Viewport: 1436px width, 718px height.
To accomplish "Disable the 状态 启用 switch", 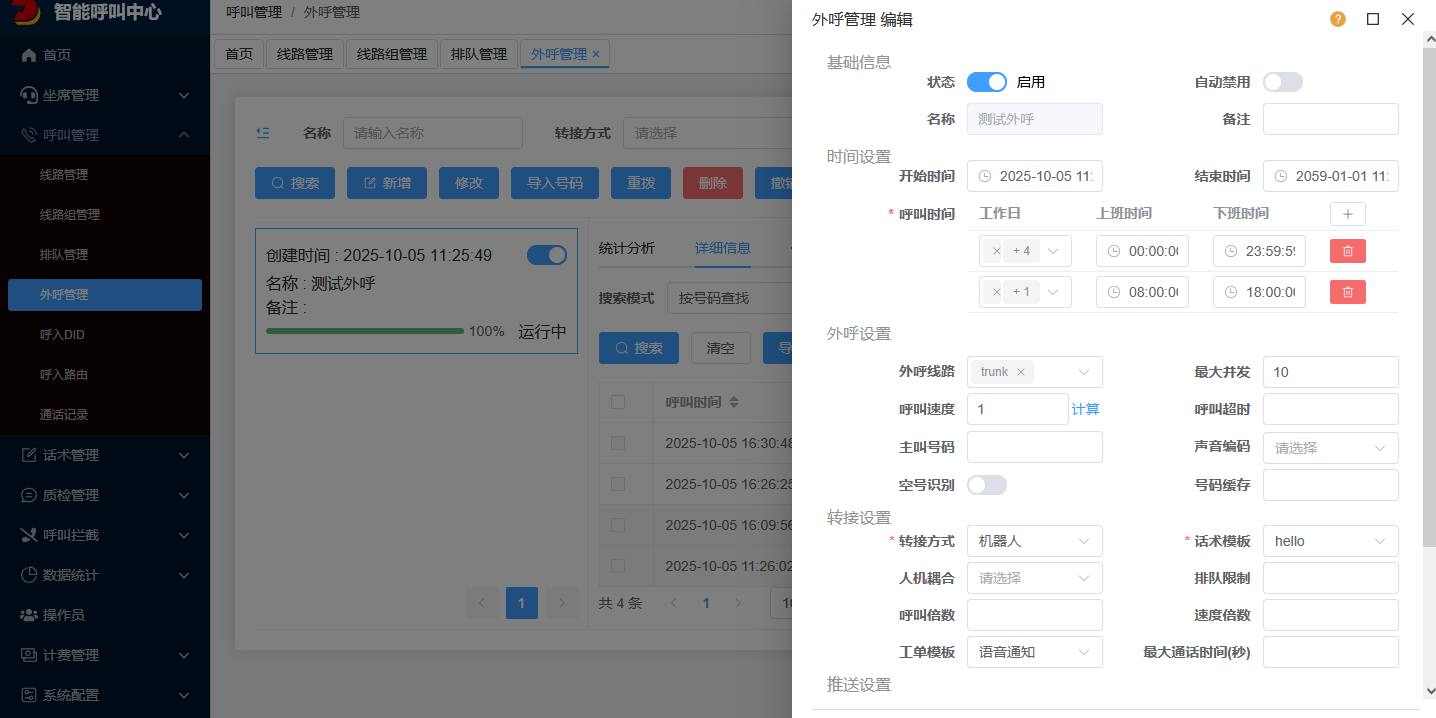I will point(986,82).
